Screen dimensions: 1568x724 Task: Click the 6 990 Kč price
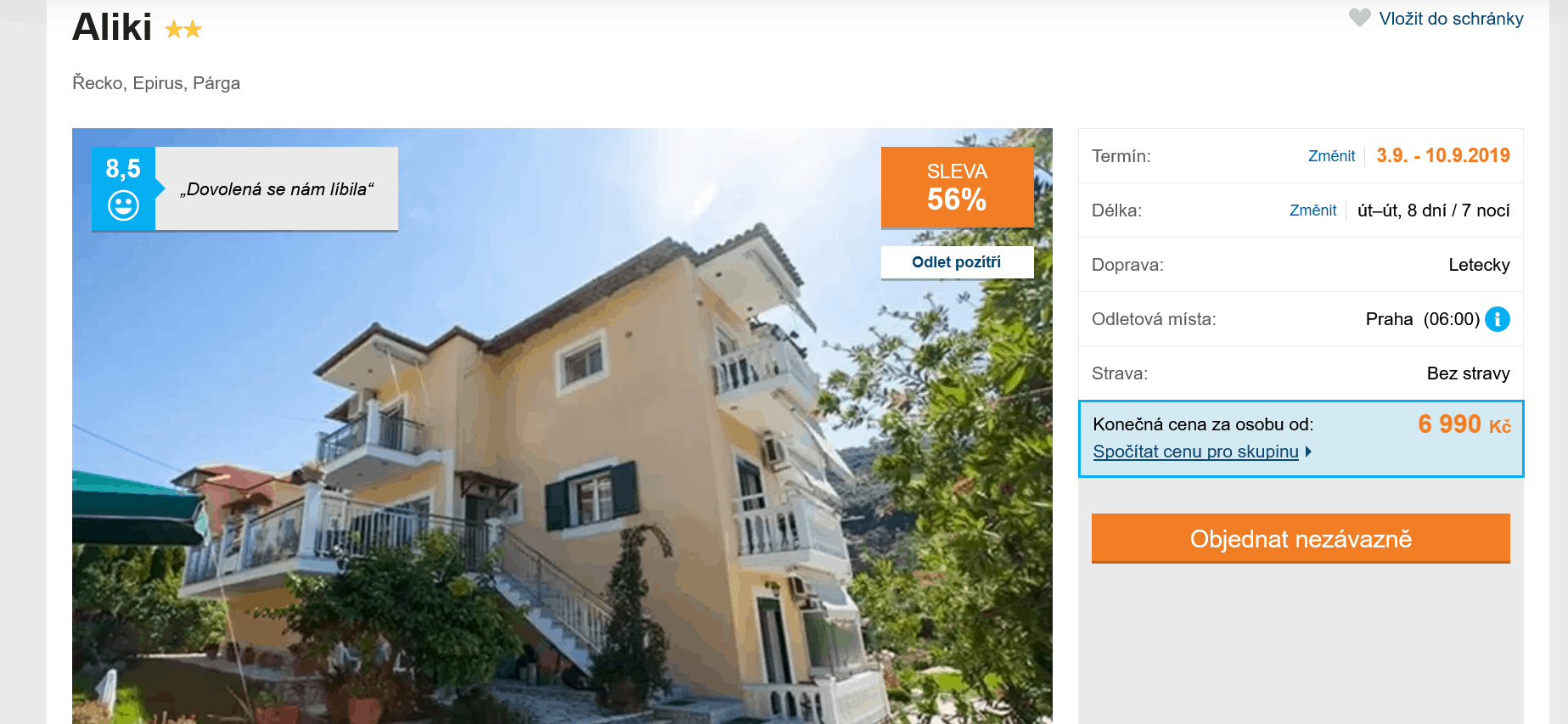pos(1464,424)
